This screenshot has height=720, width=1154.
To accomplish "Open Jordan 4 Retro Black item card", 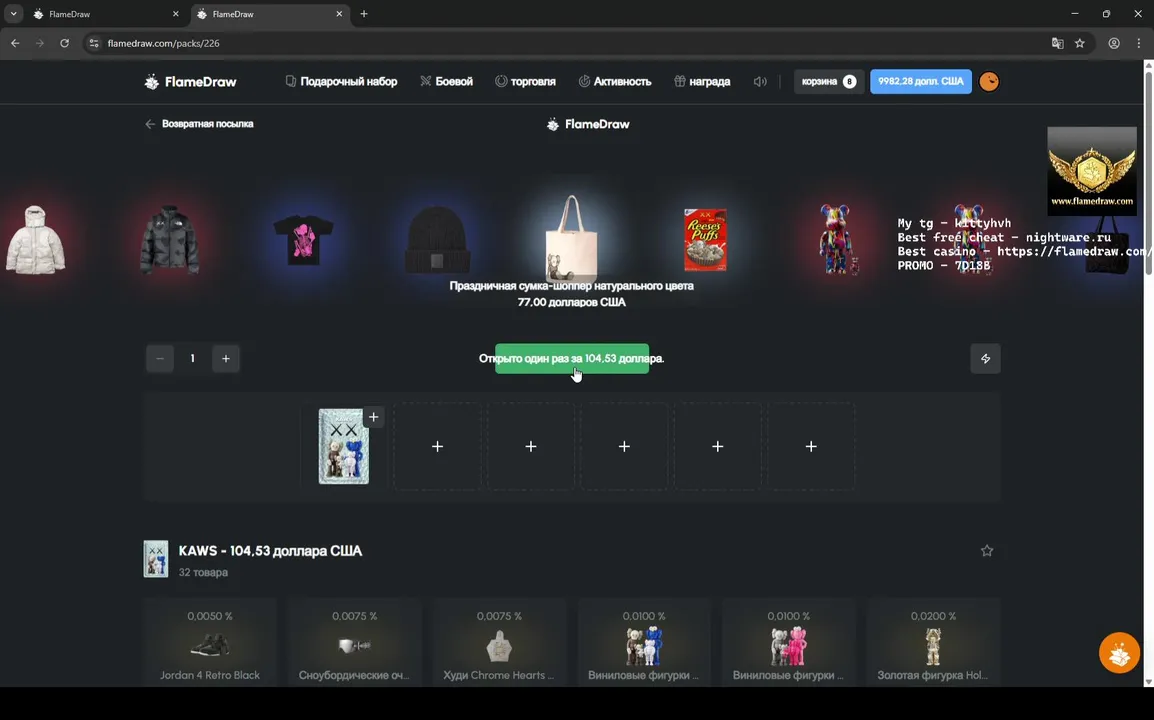I will [210, 642].
